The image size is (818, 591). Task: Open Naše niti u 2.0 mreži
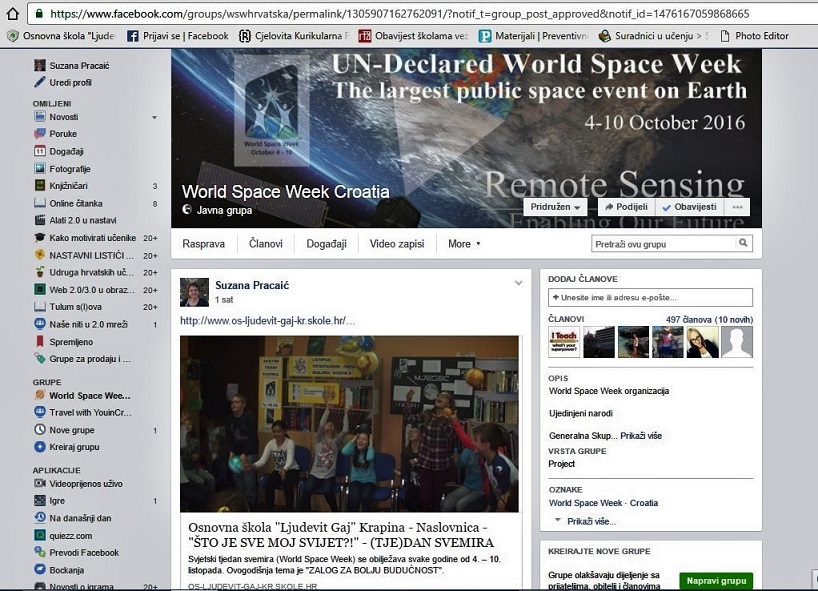pyautogui.click(x=88, y=324)
